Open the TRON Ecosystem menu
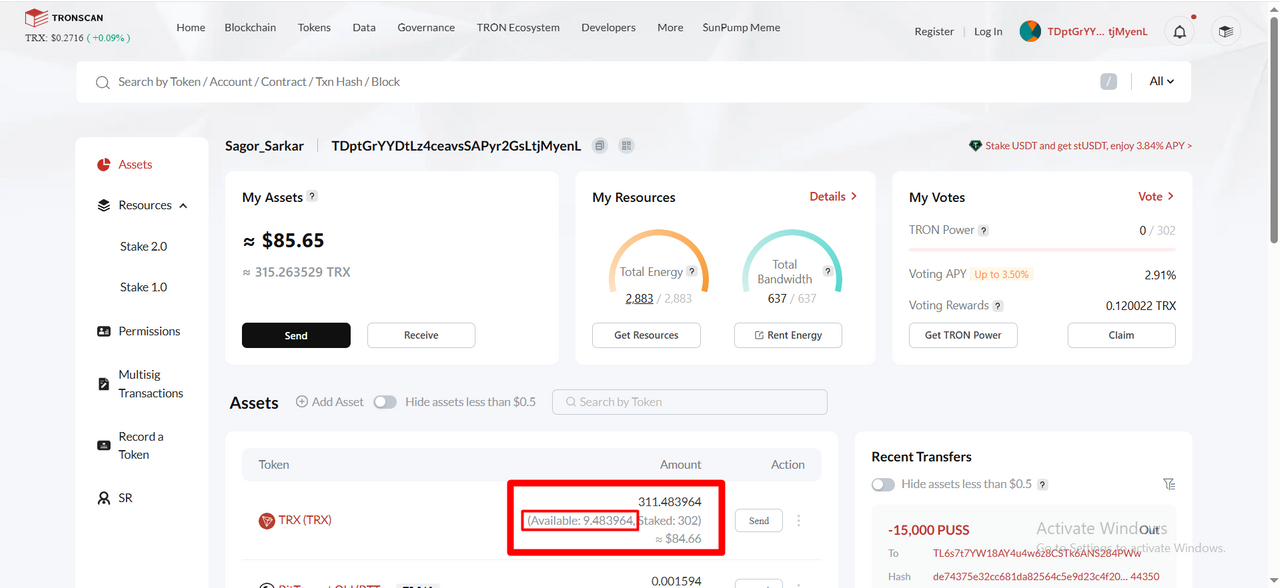 tap(518, 28)
